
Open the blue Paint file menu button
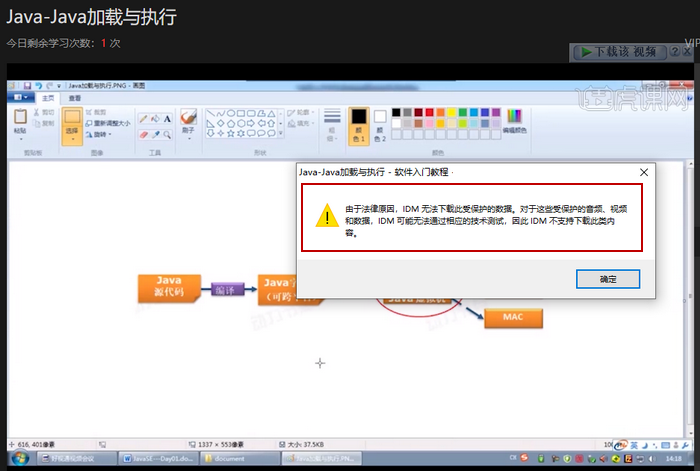pos(21,97)
